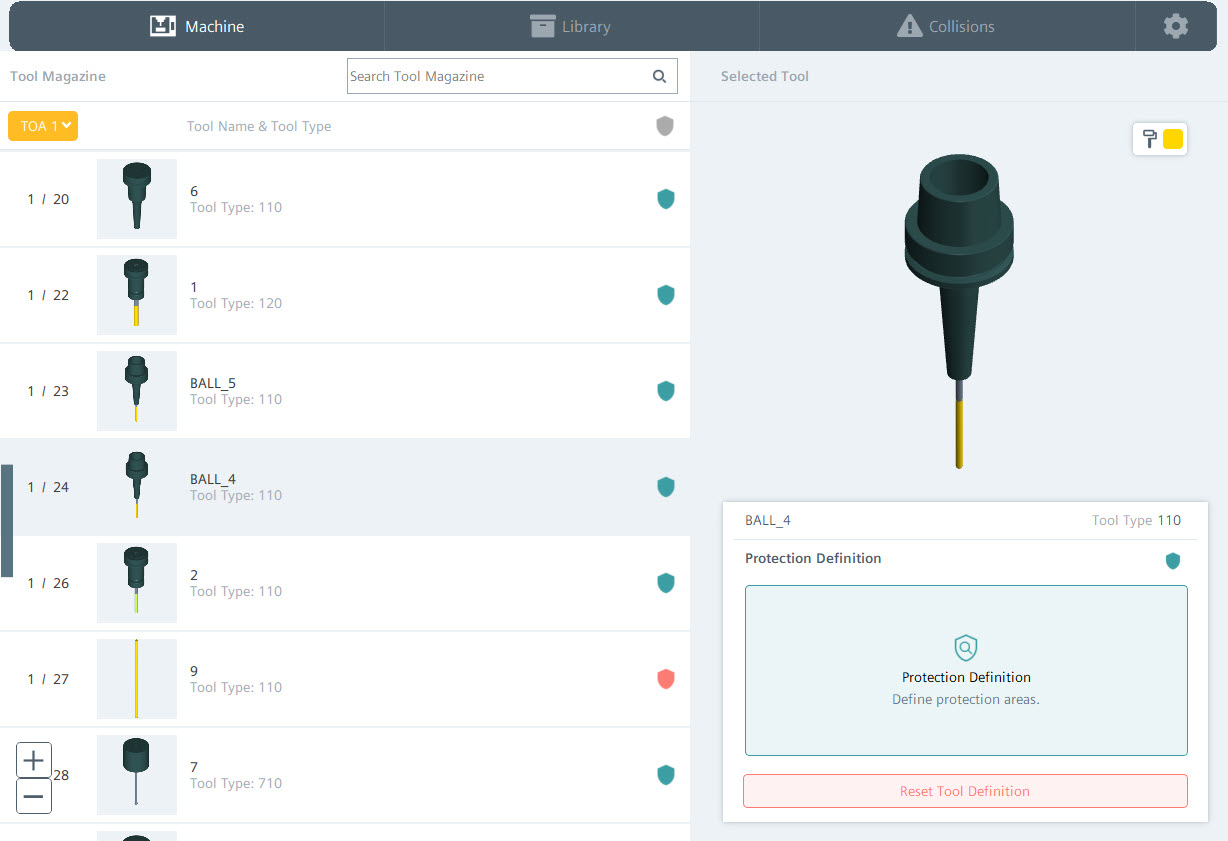1228x841 pixels.
Task: Click magazine location 1 / 24
Action: pos(48,487)
